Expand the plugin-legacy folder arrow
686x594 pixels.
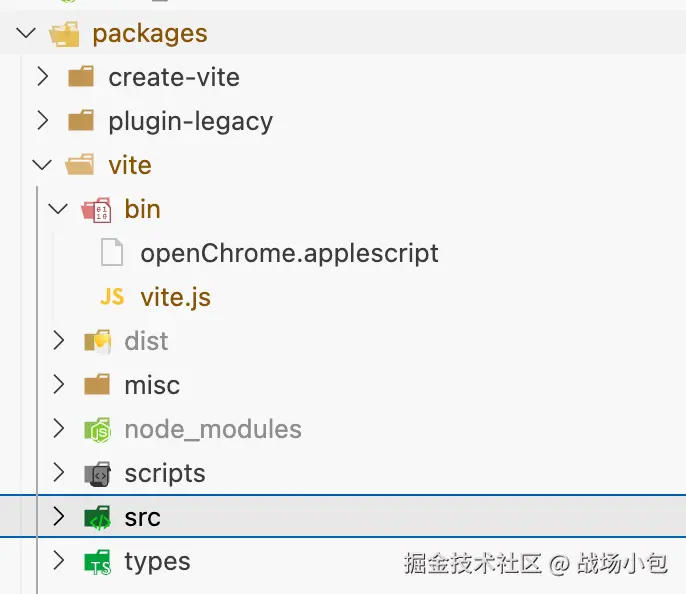tap(42, 121)
